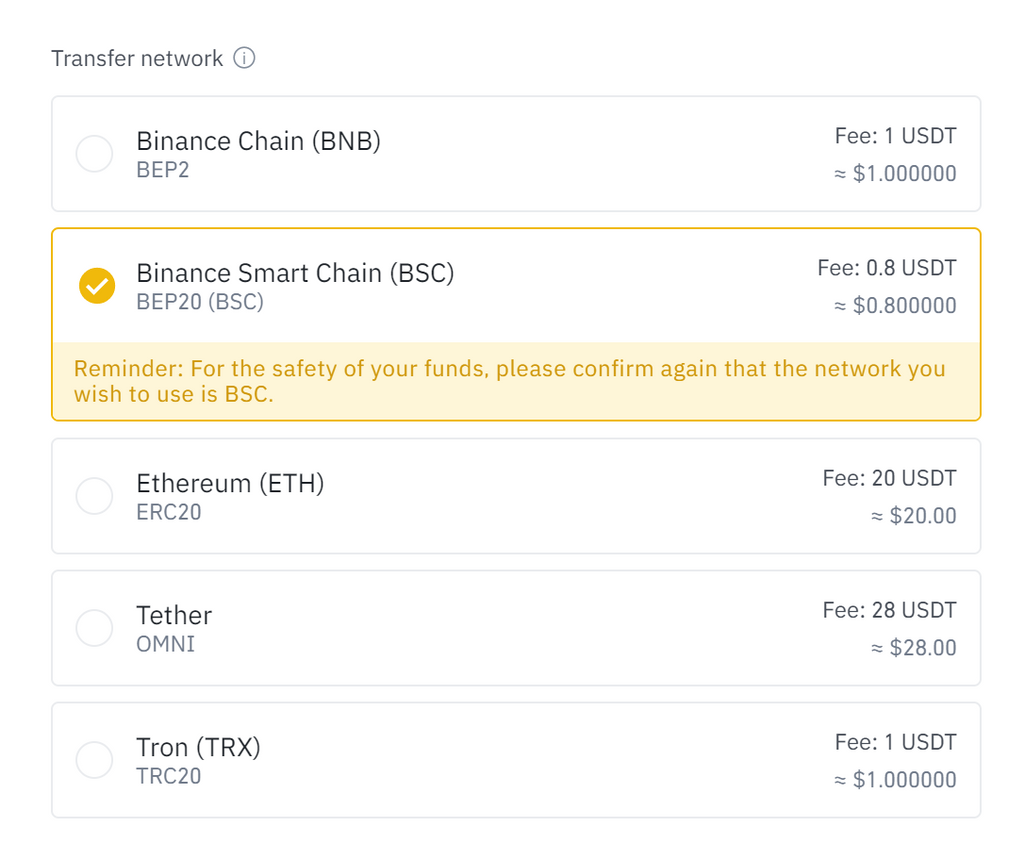Screen dimensions: 1024x862
Task: Click the Binance Chain (BNB) network name
Action: [x=259, y=141]
